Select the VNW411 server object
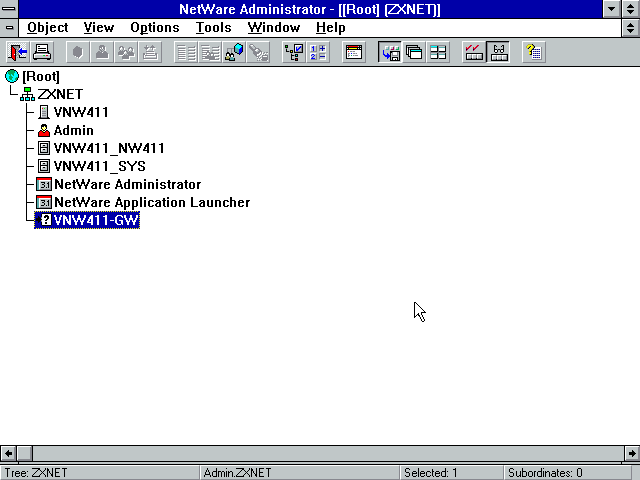 (x=73, y=112)
